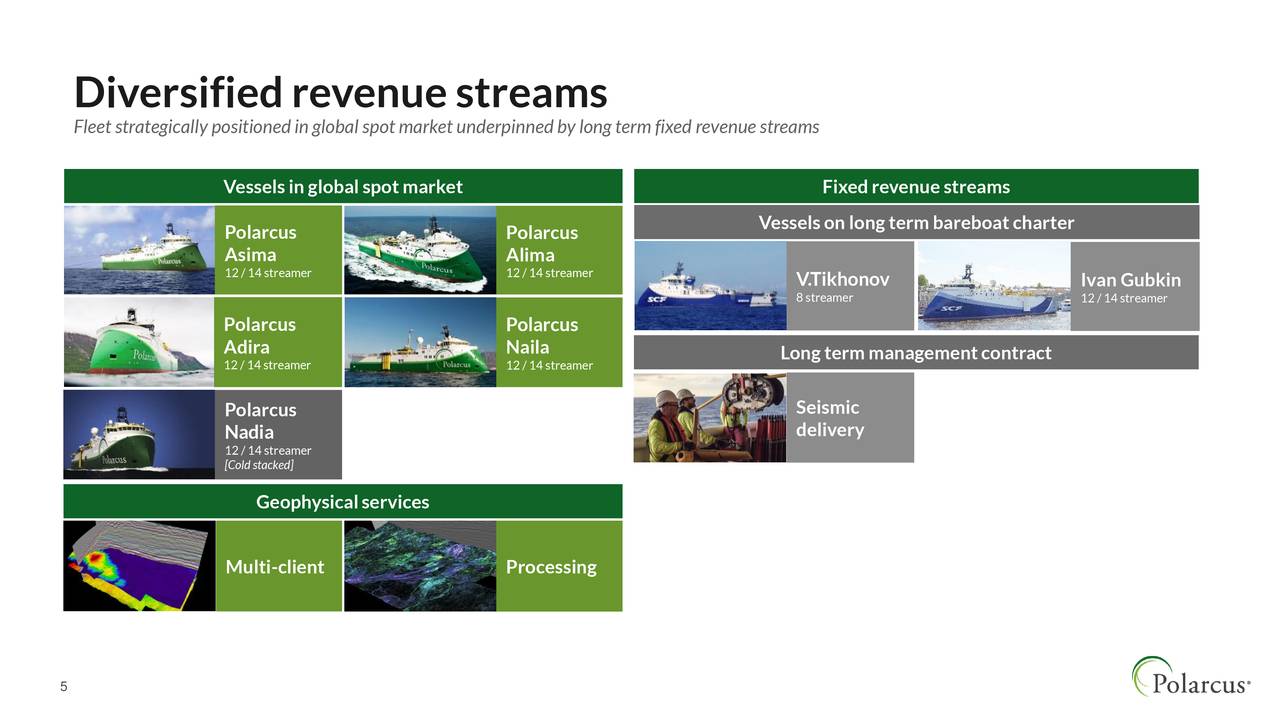Click the Ivan Gubkin vessel photo
1280x720 pixels.
coord(994,286)
